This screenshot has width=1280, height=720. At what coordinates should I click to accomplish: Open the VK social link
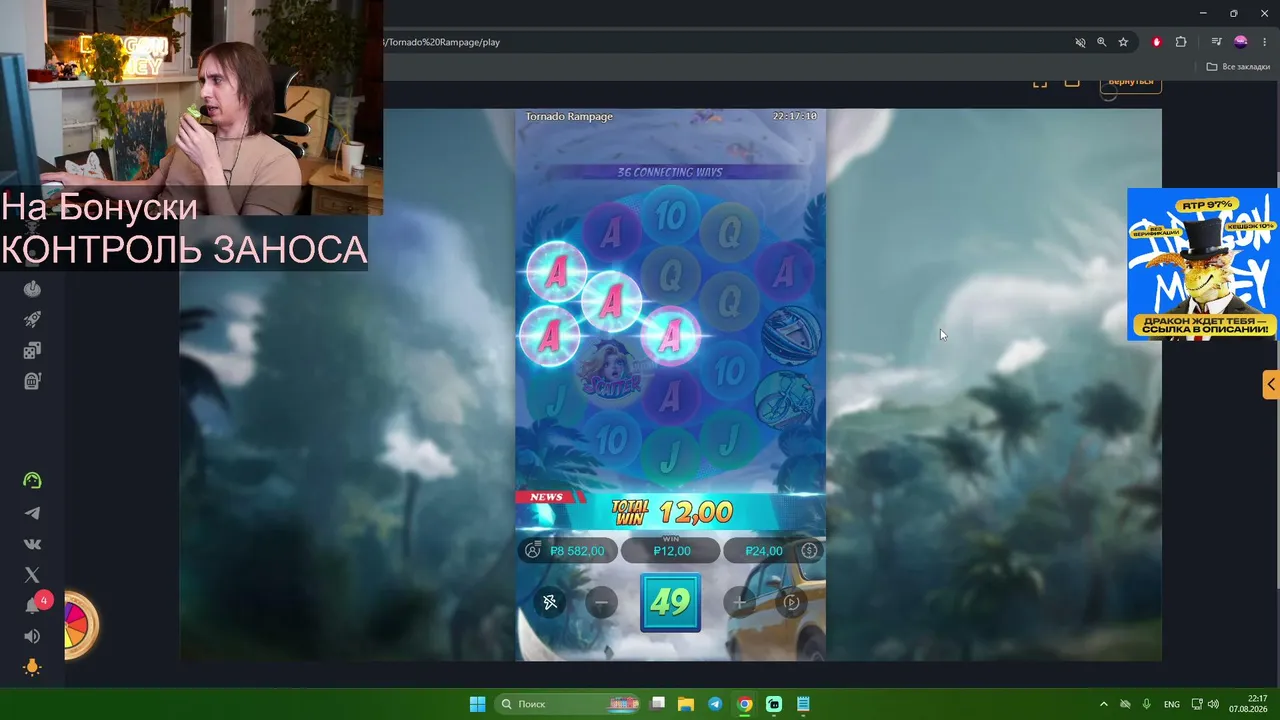pyautogui.click(x=32, y=544)
